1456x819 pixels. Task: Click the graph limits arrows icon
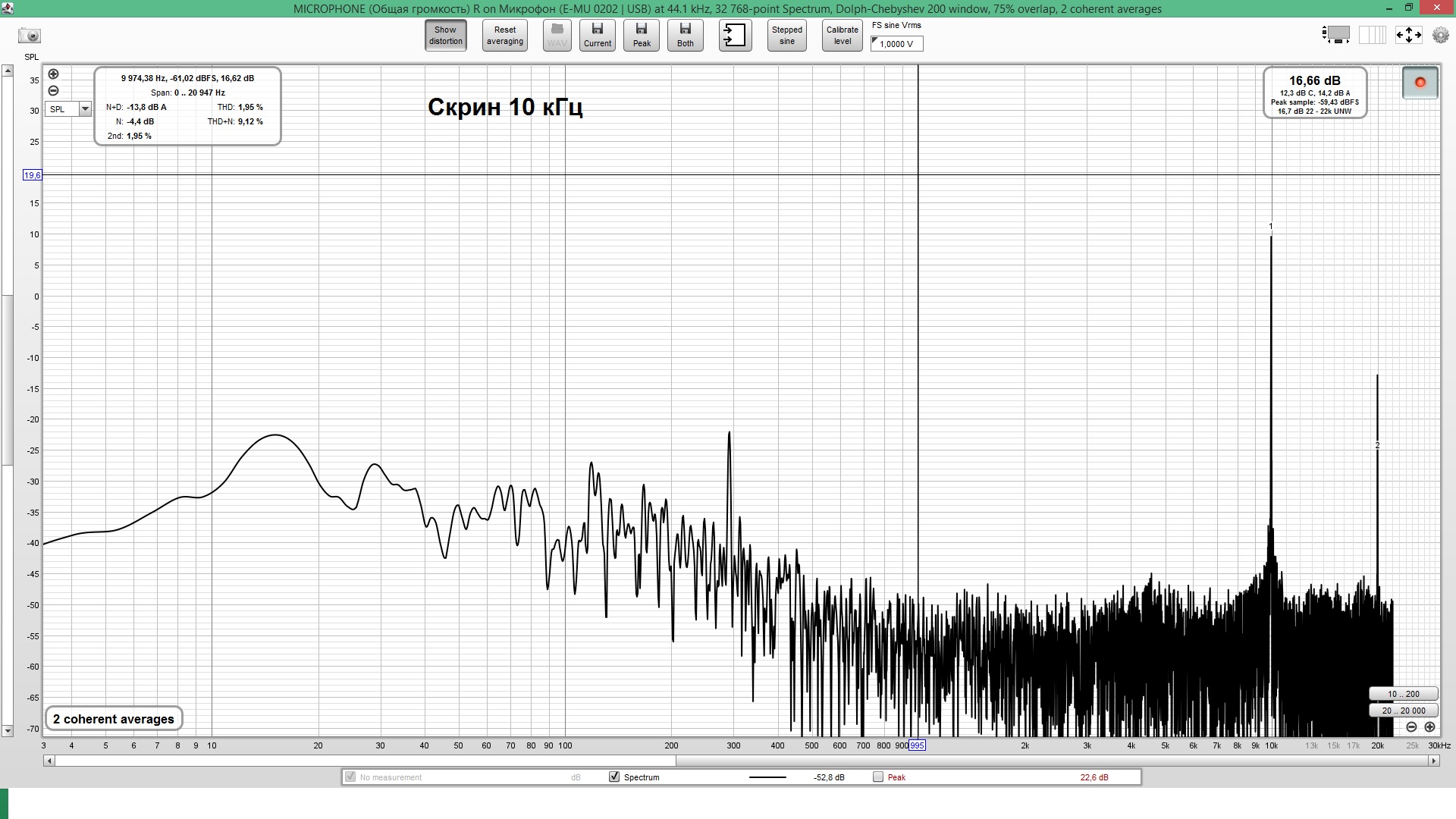coord(1408,35)
